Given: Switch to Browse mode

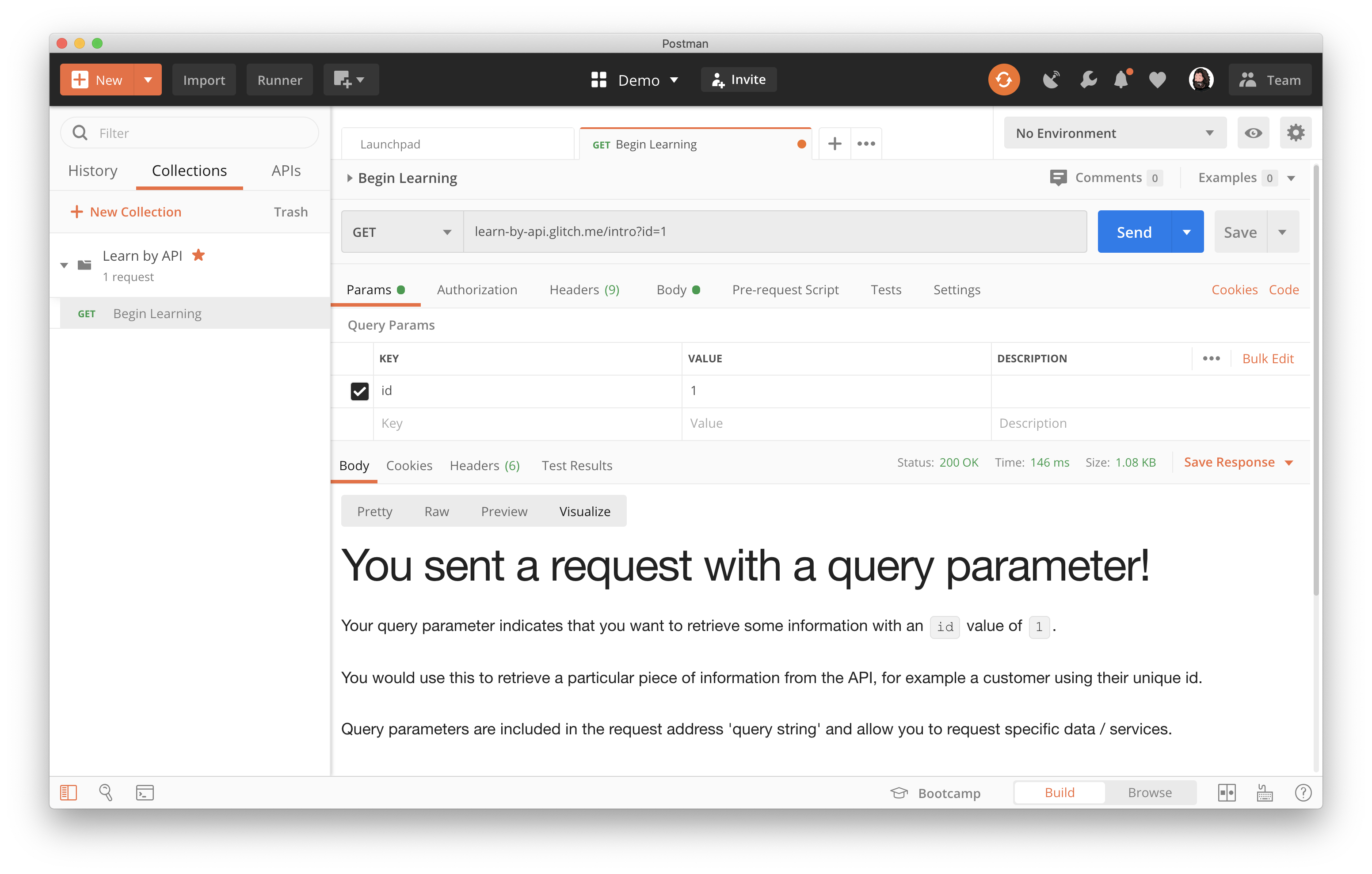Looking at the screenshot, I should tap(1149, 793).
